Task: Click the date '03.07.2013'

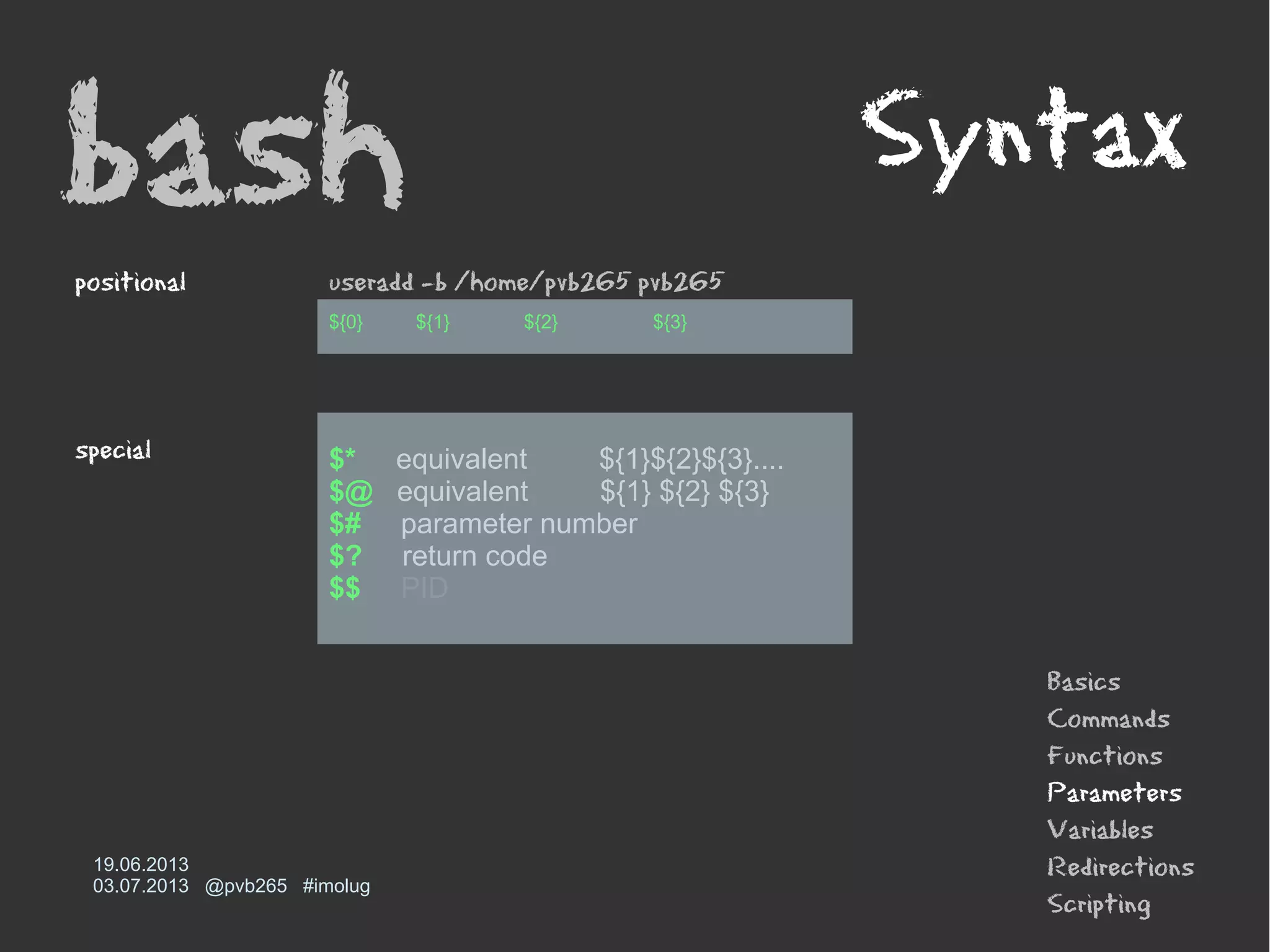Action: 141,886
